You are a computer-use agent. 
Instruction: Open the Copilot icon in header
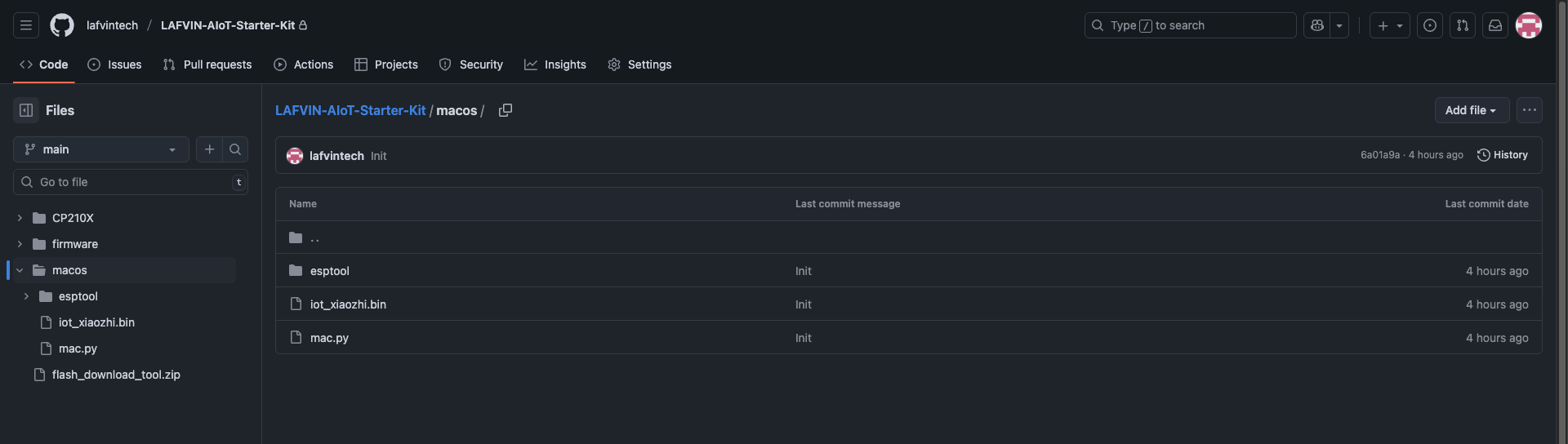click(1317, 25)
